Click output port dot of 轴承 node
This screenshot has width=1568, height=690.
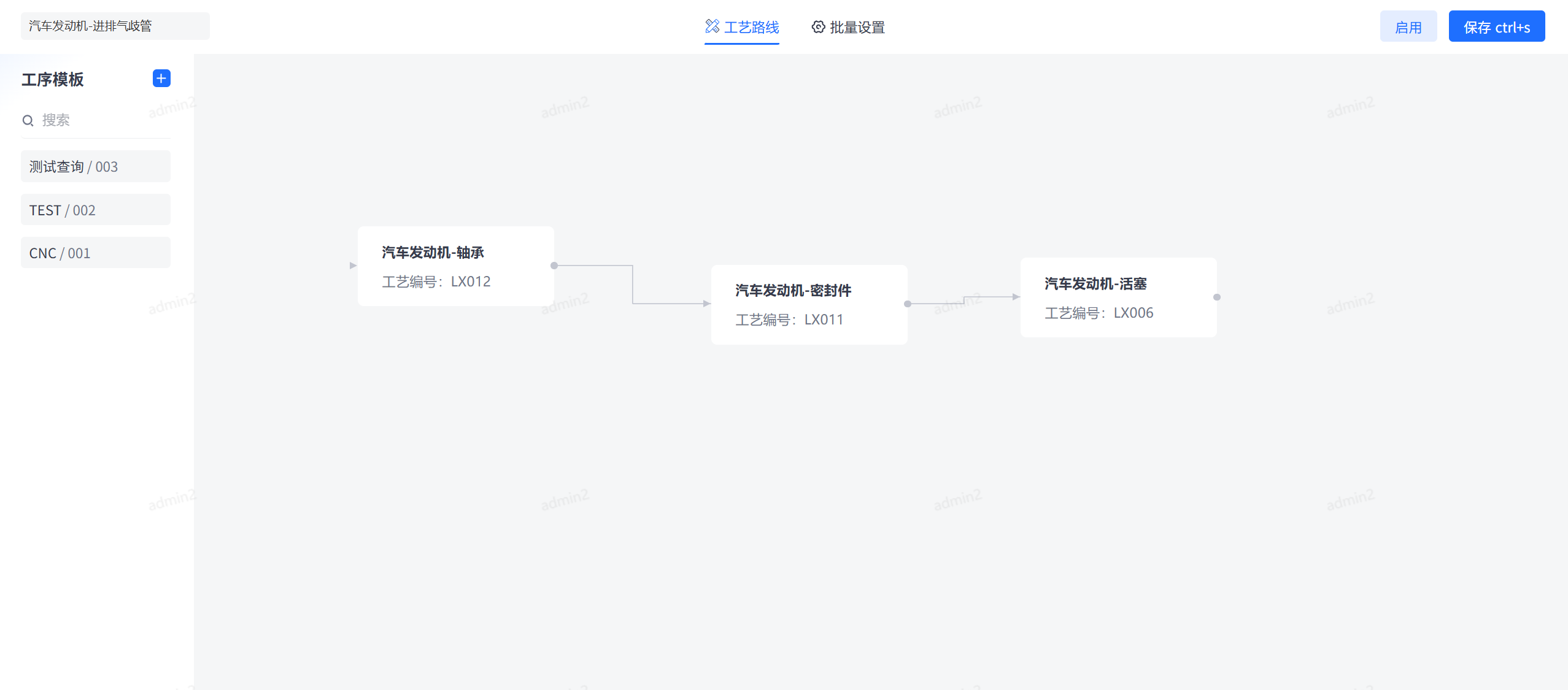pos(554,266)
